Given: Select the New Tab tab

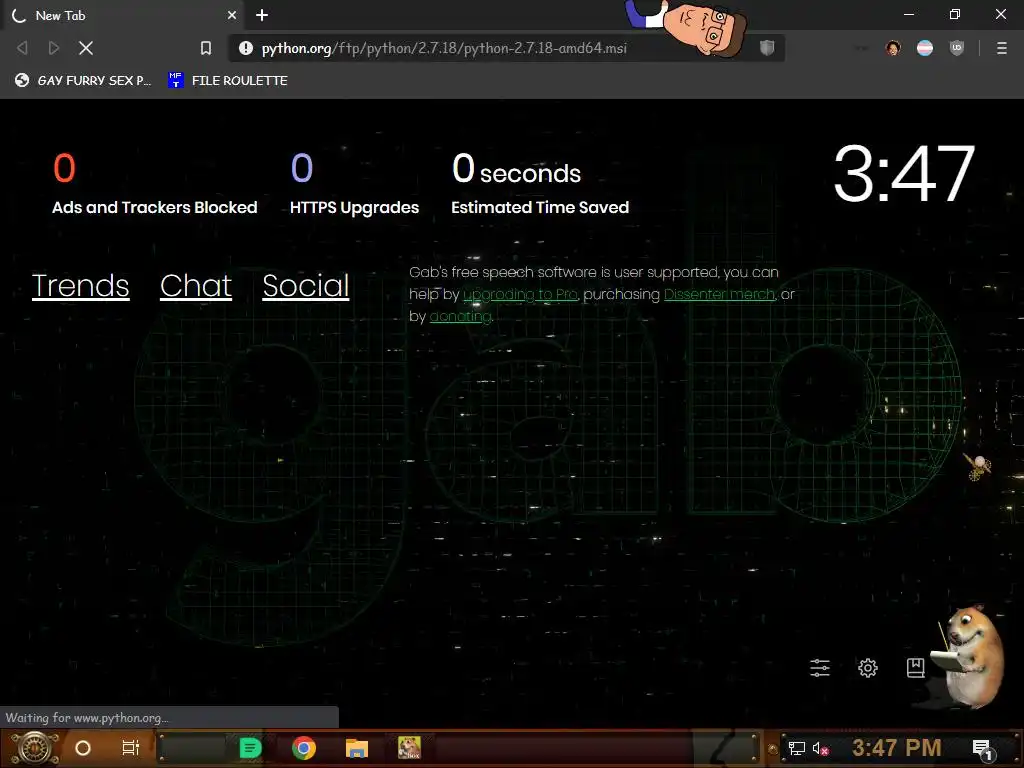Looking at the screenshot, I should point(122,15).
